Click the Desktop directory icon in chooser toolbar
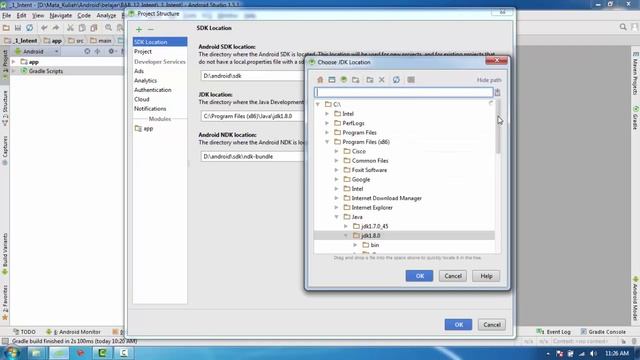Viewport: 640px width, 360px height. 332,80
